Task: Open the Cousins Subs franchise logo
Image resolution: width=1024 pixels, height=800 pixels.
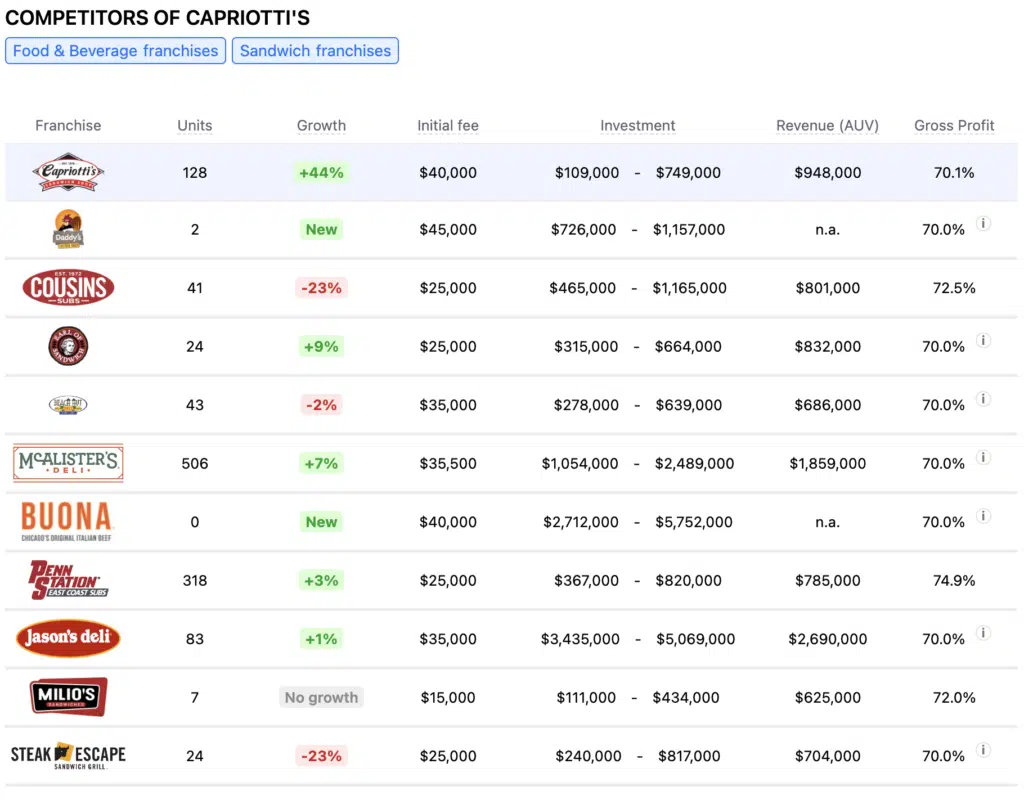Action: [68, 288]
